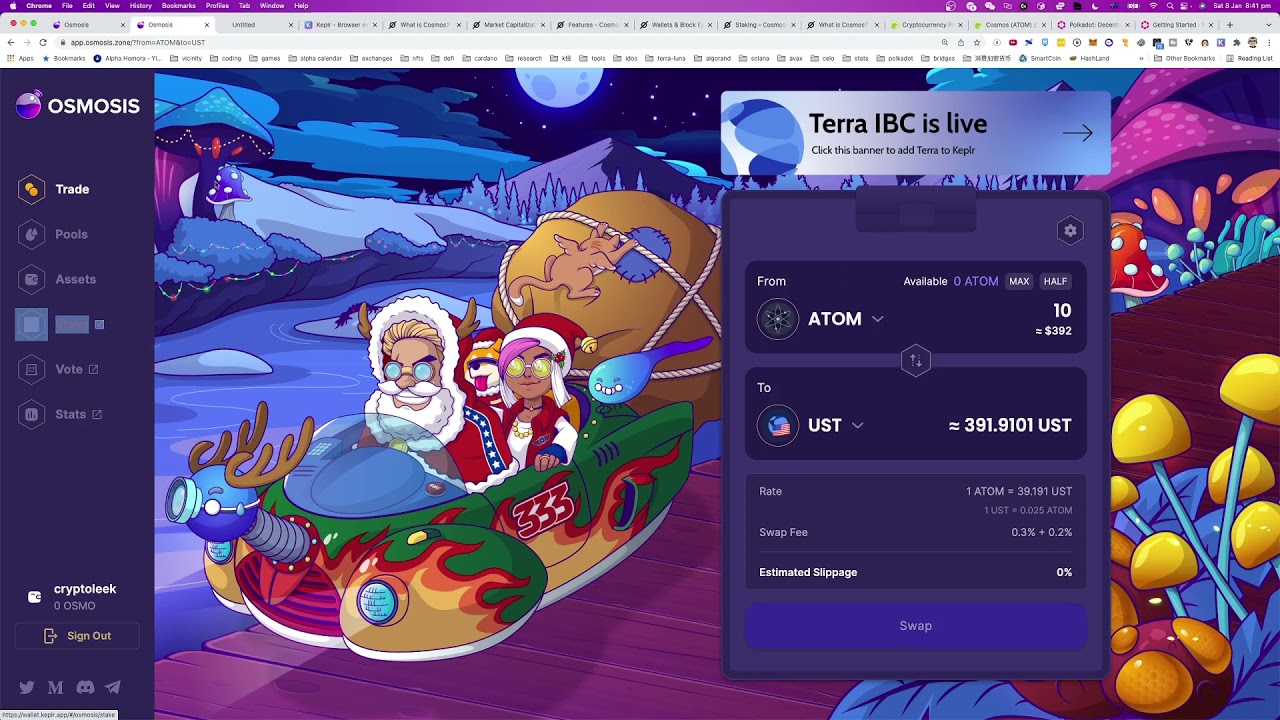Click the 1 ATOM = 39.191 UST rate

coord(1019,491)
